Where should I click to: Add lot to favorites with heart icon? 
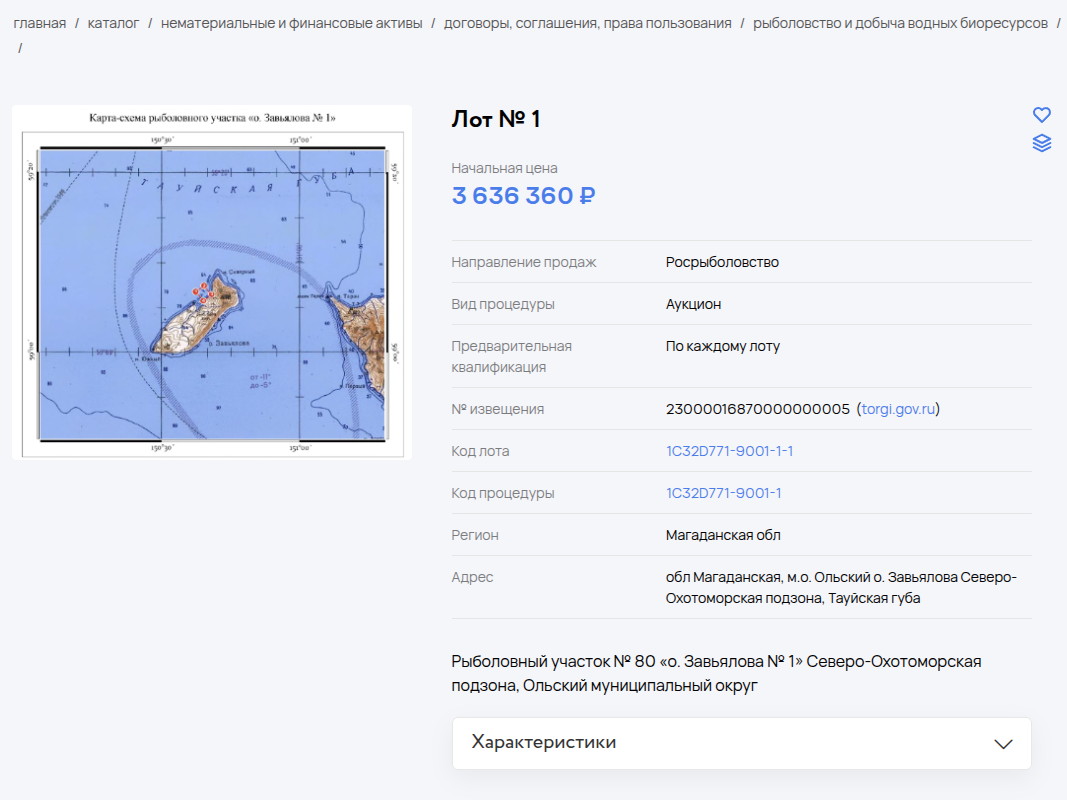1041,115
